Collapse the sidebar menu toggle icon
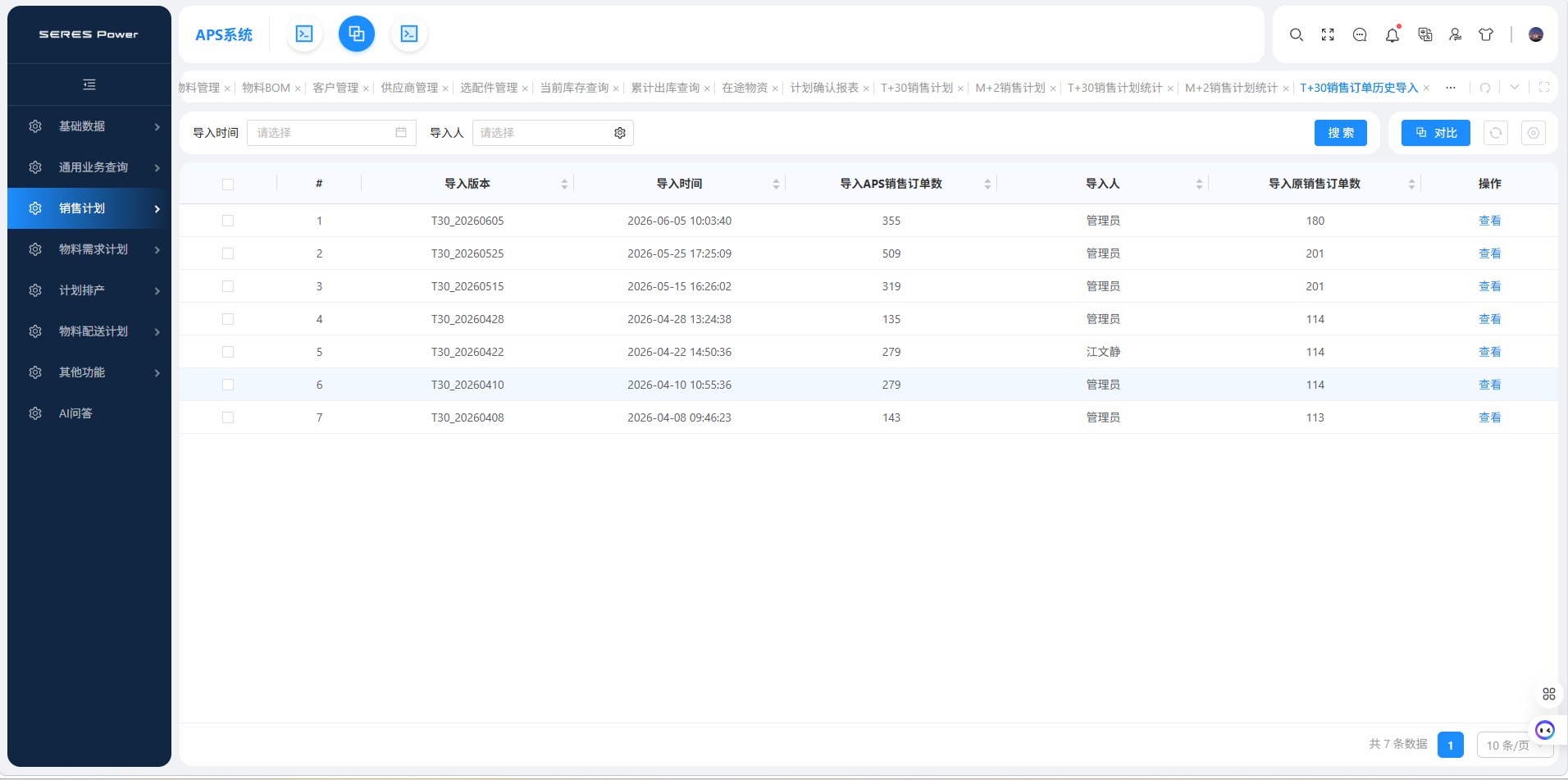Viewport: 1568px width, 780px height. click(89, 84)
